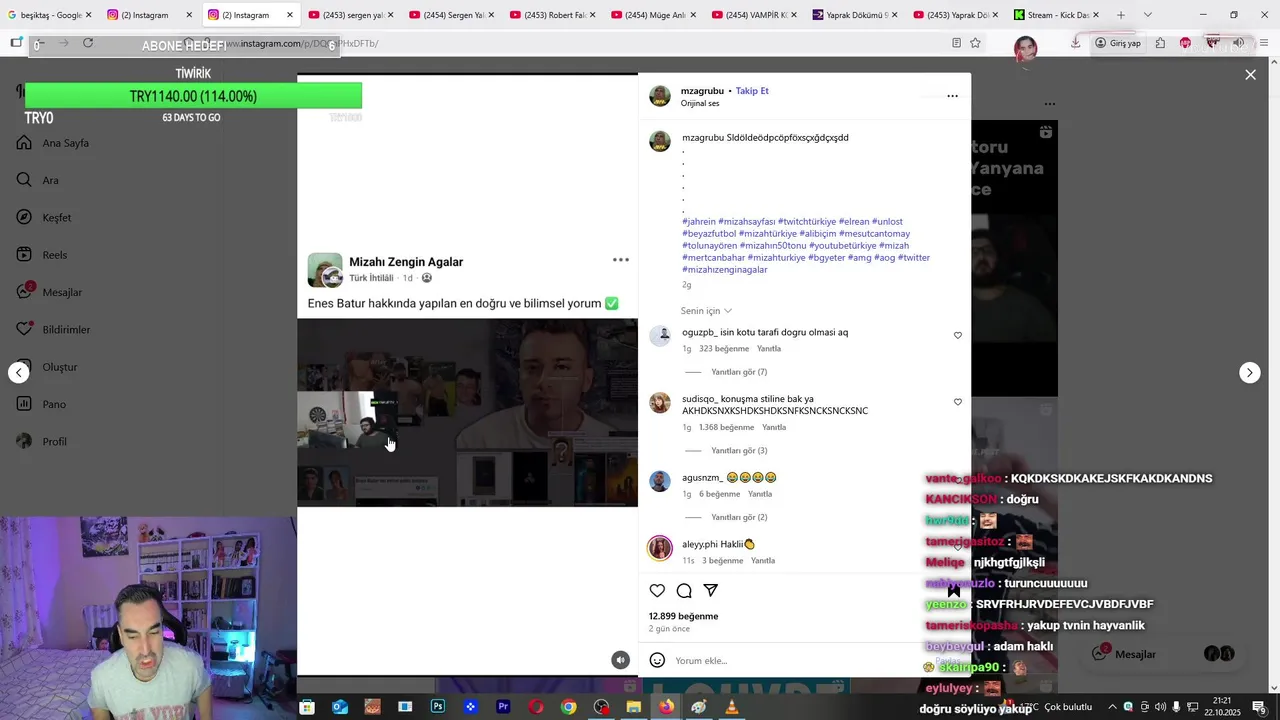Image resolution: width=1280 pixels, height=720 pixels.
Task: Reply to sudisqo_ comment via Yanıtla
Action: pos(774,428)
